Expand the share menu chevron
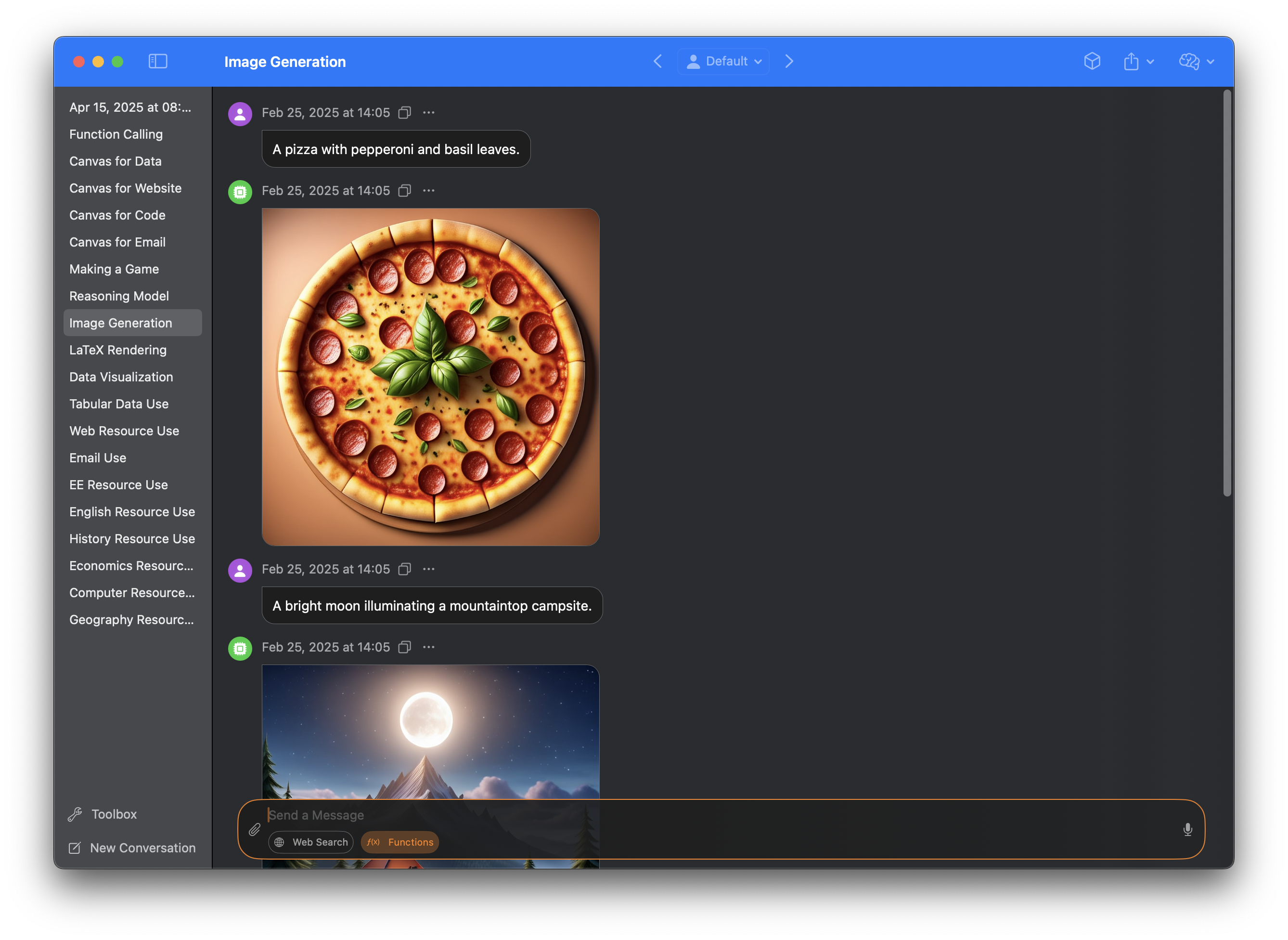Image resolution: width=1288 pixels, height=940 pixels. (1150, 62)
